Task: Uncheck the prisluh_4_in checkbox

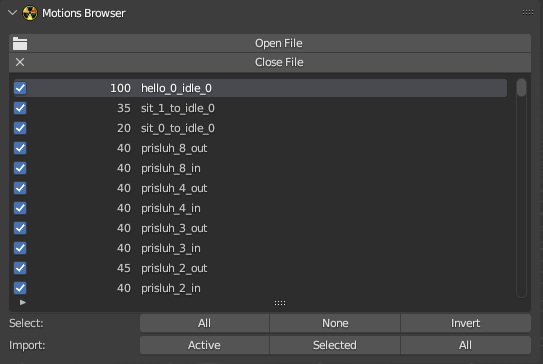Action: (x=20, y=208)
